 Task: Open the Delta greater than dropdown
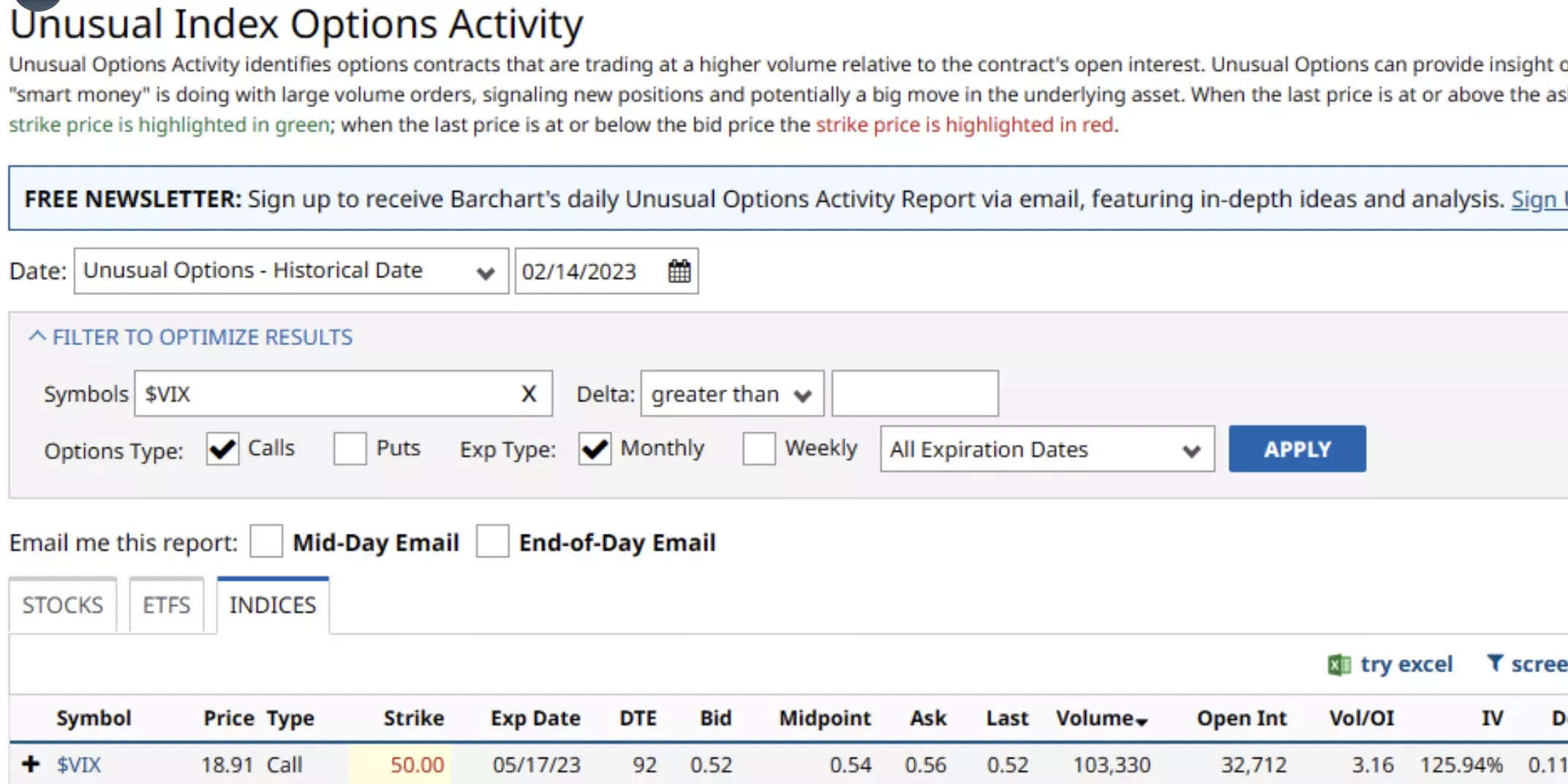(732, 393)
